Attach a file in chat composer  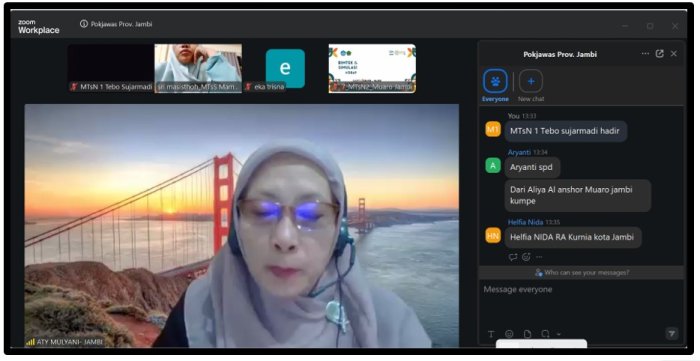coord(527,334)
